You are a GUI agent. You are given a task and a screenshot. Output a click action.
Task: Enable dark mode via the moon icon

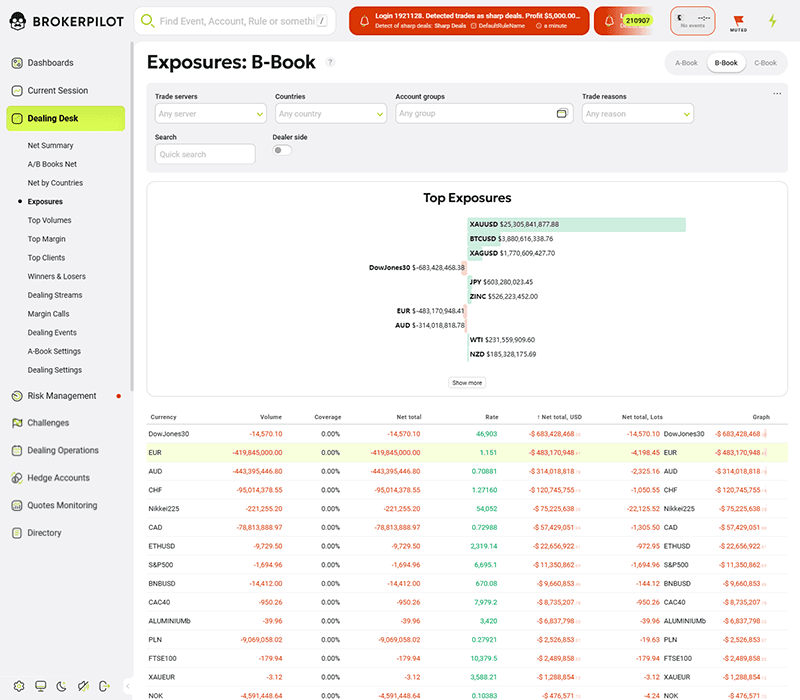coord(60,686)
